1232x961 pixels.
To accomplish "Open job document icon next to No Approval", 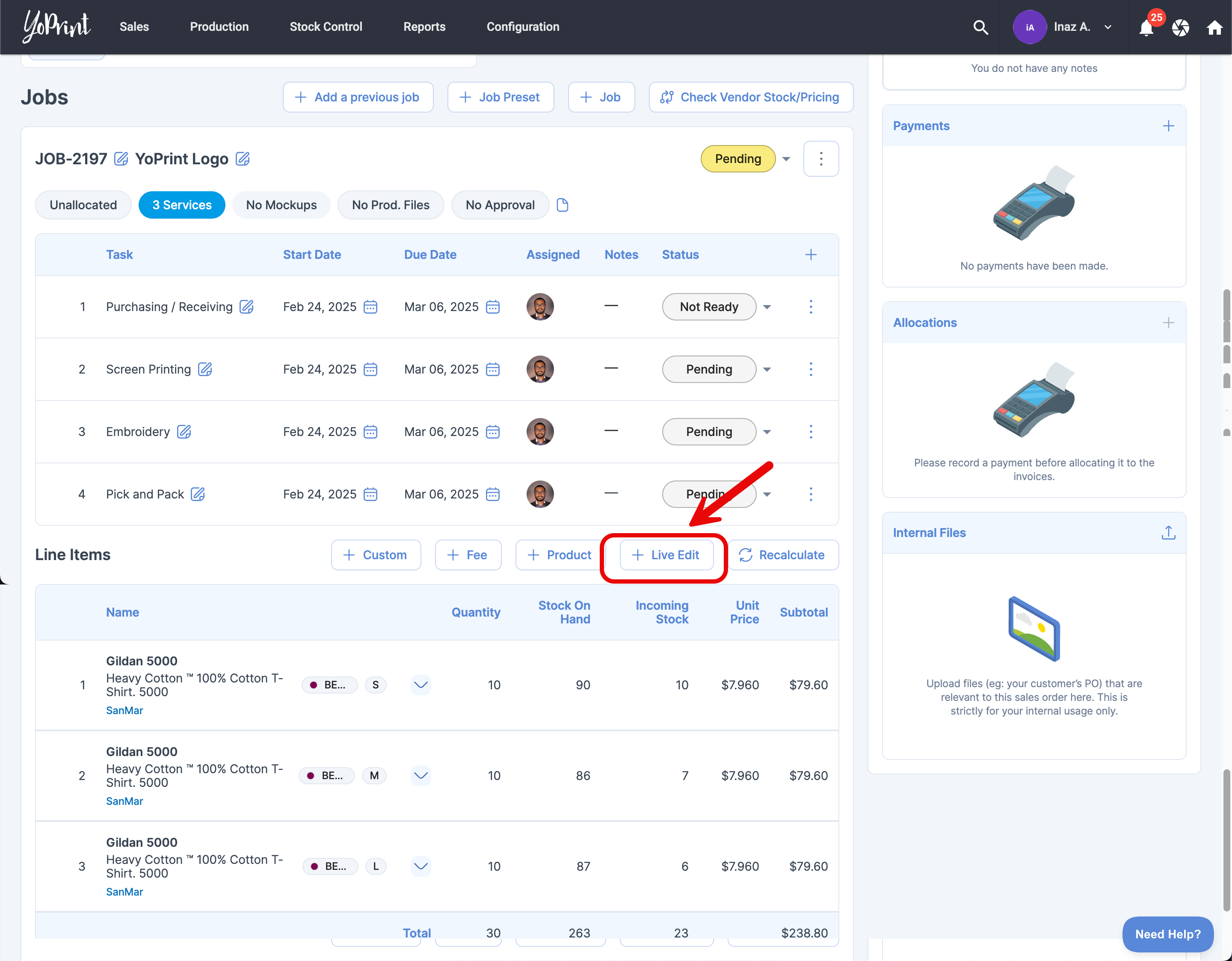I will point(563,205).
